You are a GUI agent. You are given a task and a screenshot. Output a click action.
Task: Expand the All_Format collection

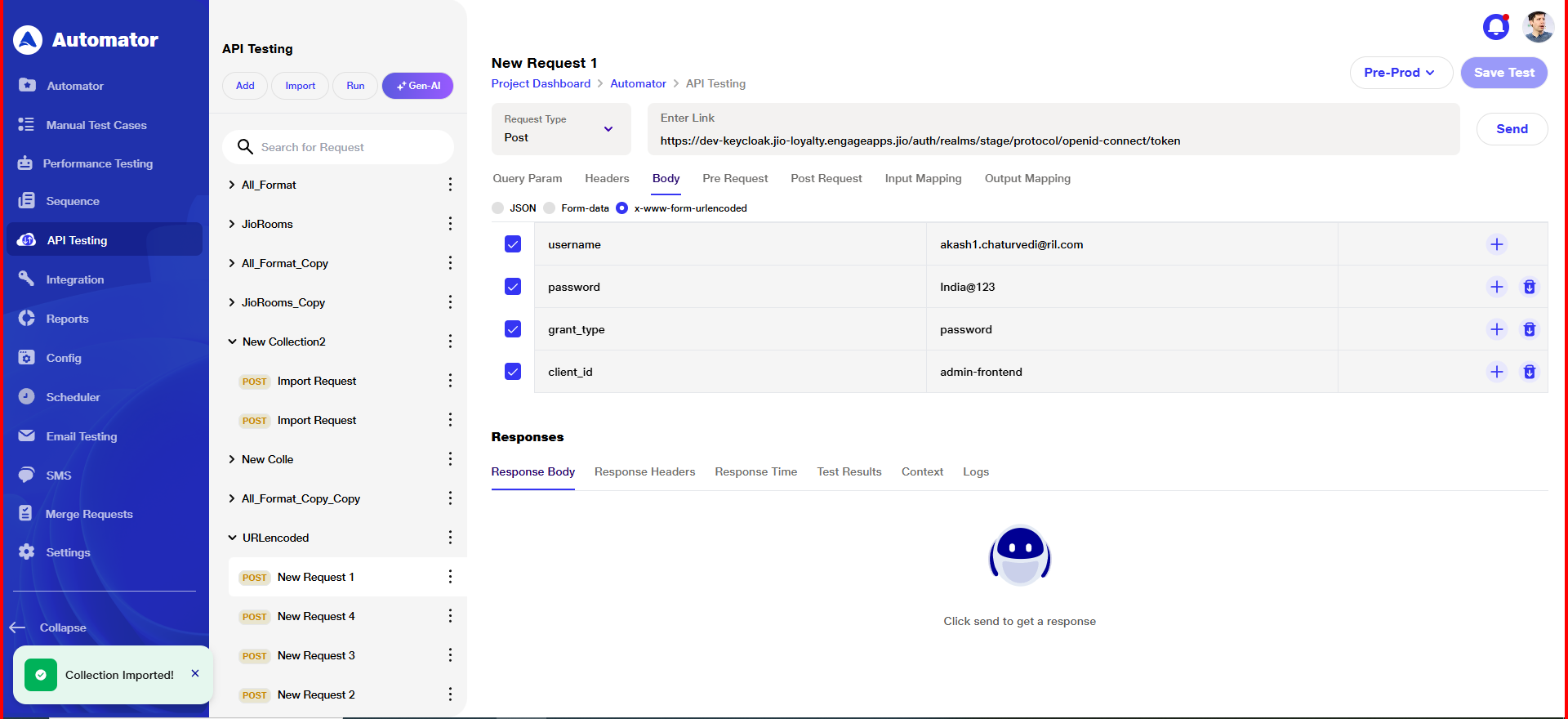pos(232,185)
